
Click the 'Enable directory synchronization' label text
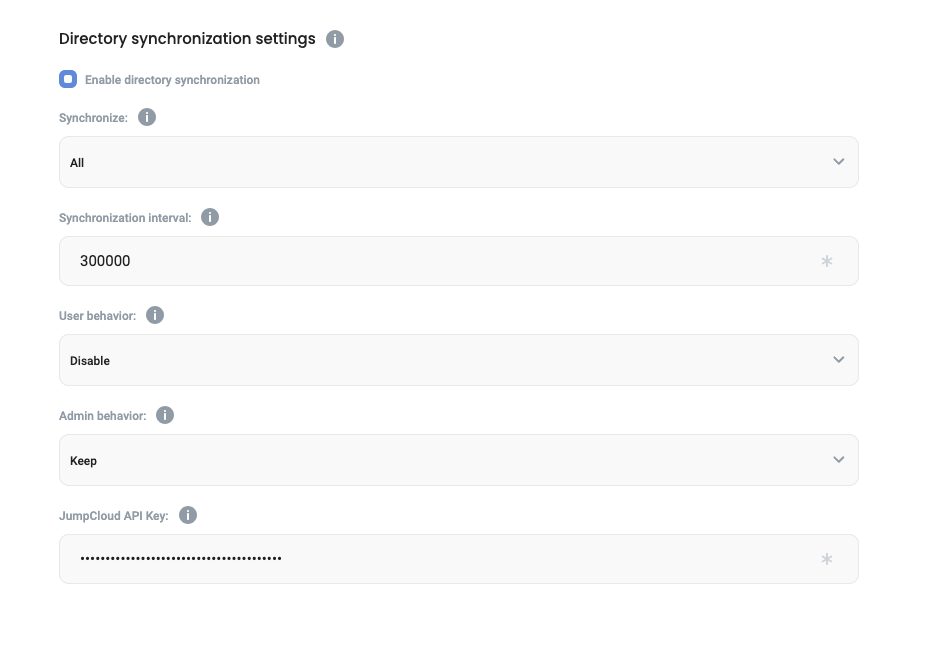[x=172, y=80]
